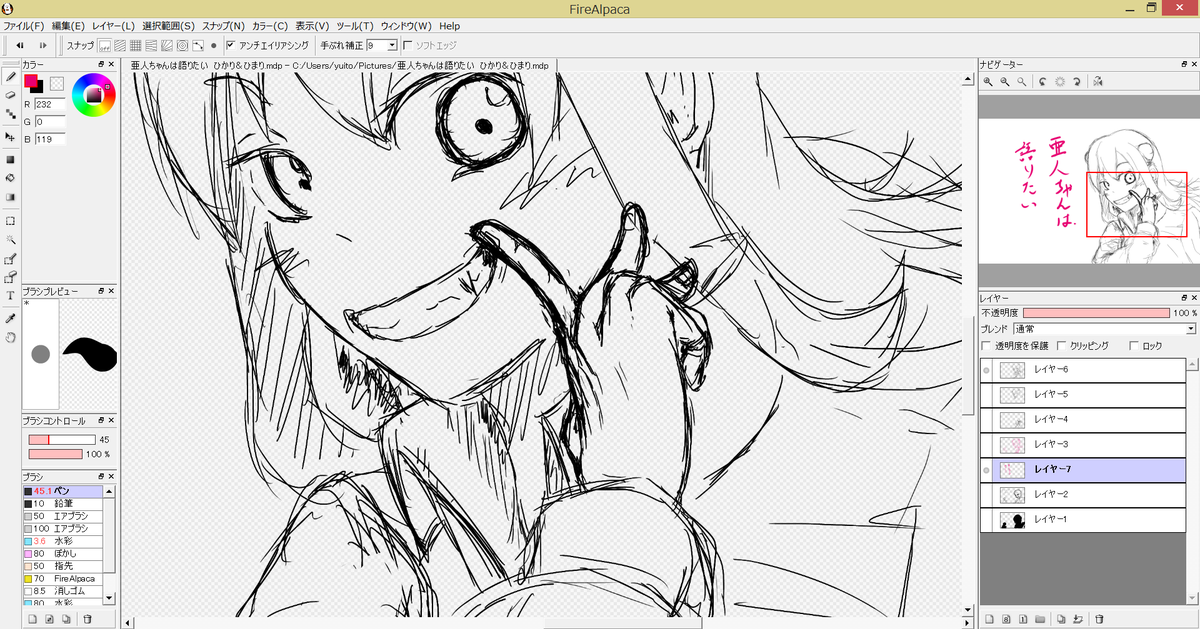Toggle the ソフトエッジ checkbox
Viewport: 1200px width, 629px height.
(x=407, y=45)
